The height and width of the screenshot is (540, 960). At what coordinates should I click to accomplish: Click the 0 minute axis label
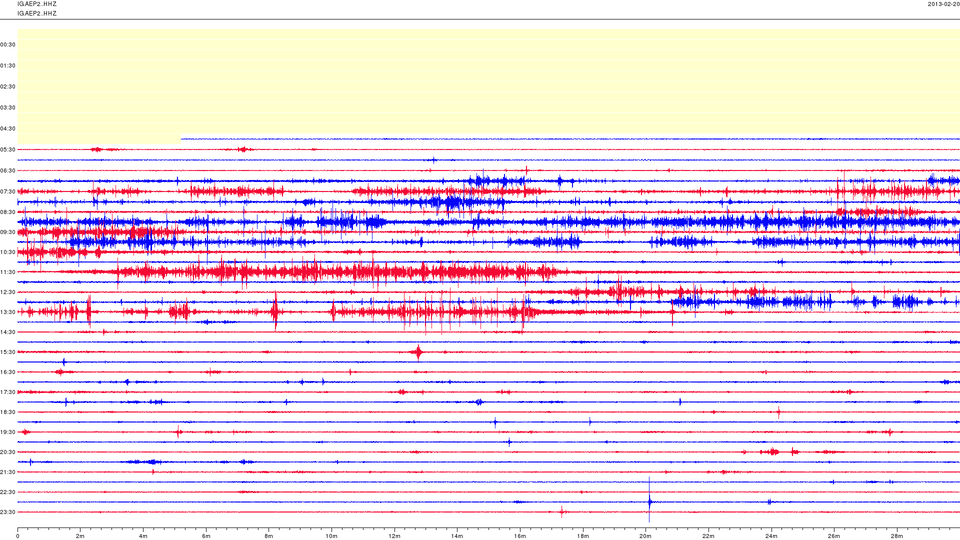coord(18,536)
